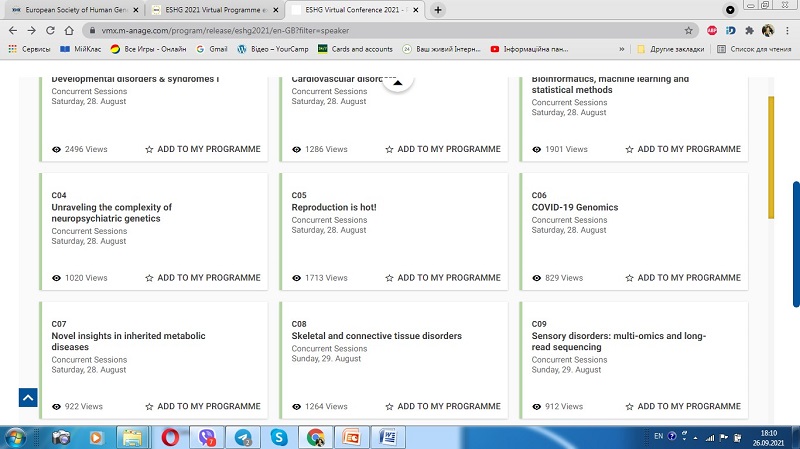Add C09 Sensory disorders to my programme
Screen dimensions: 800x449
(683, 406)
